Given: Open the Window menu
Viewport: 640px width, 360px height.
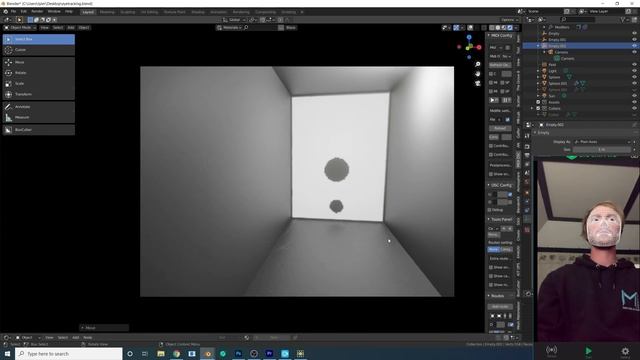Looking at the screenshot, I should click(x=54, y=11).
